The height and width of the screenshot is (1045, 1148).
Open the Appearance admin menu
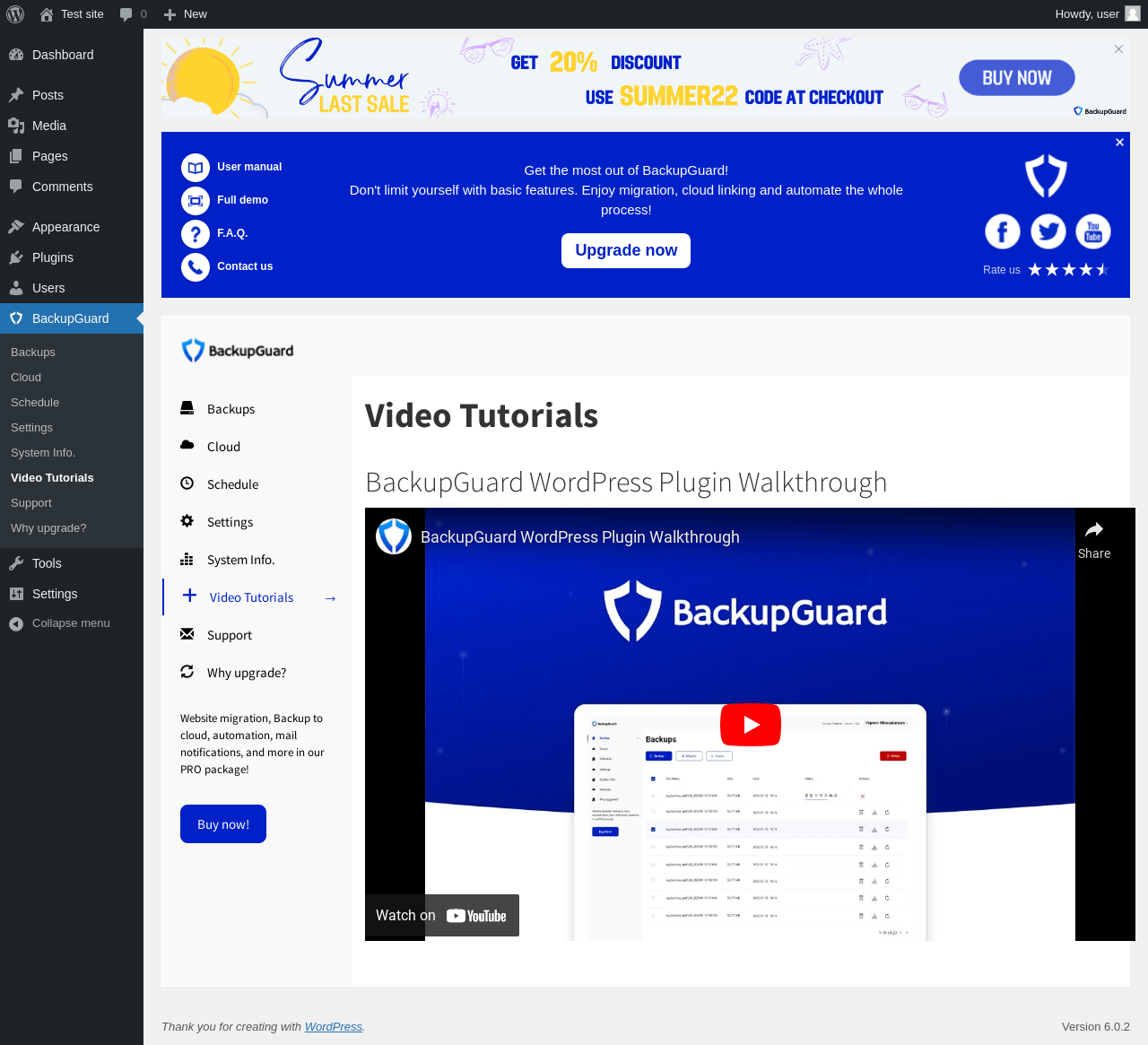click(72, 227)
